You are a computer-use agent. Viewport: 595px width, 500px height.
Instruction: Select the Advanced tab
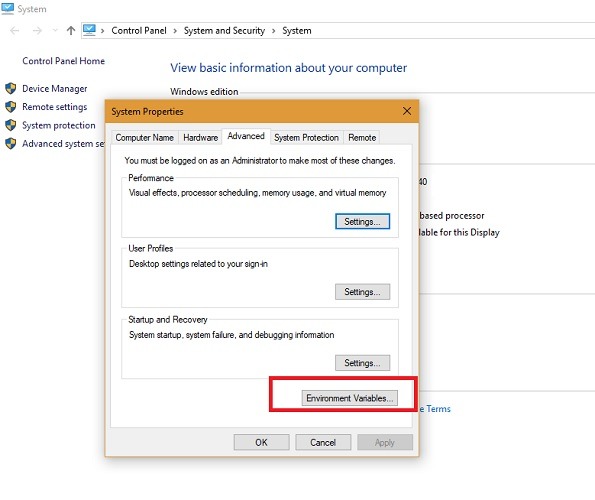click(x=246, y=136)
